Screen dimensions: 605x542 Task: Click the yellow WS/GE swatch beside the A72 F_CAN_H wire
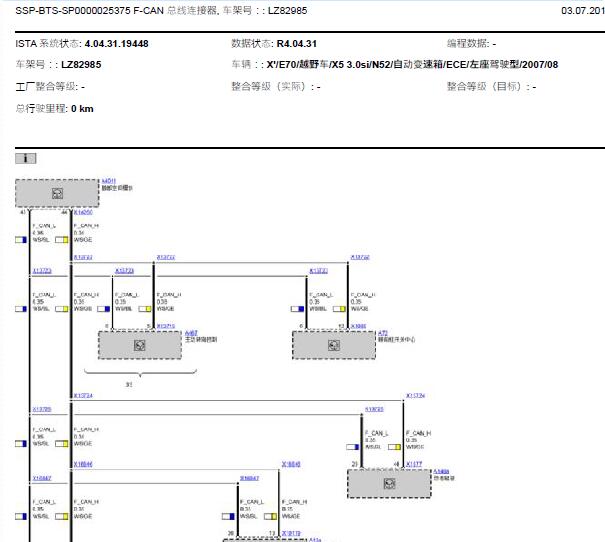tap(339, 309)
